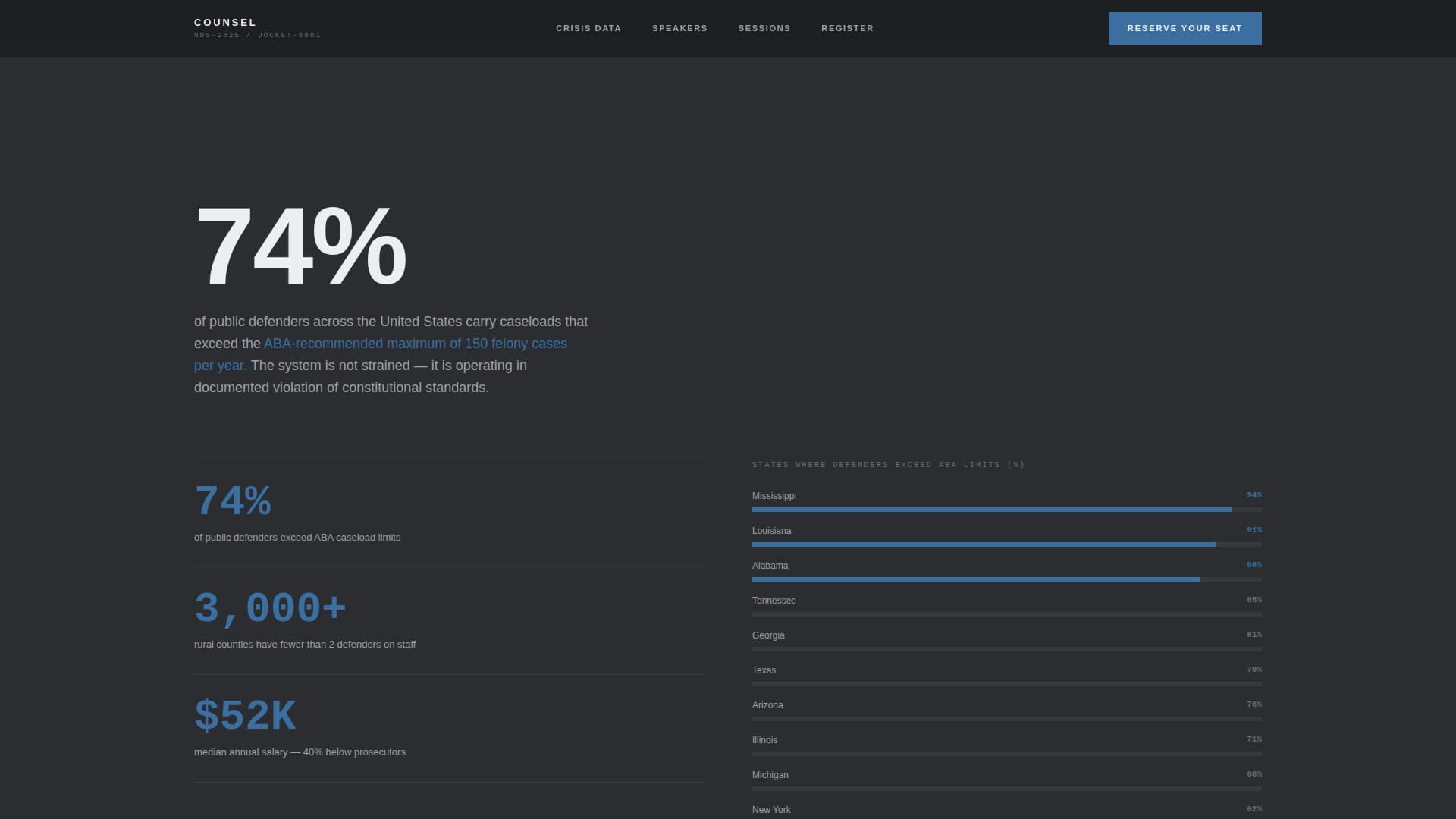
Task: Click the Texas bar track
Action: (x=1007, y=684)
